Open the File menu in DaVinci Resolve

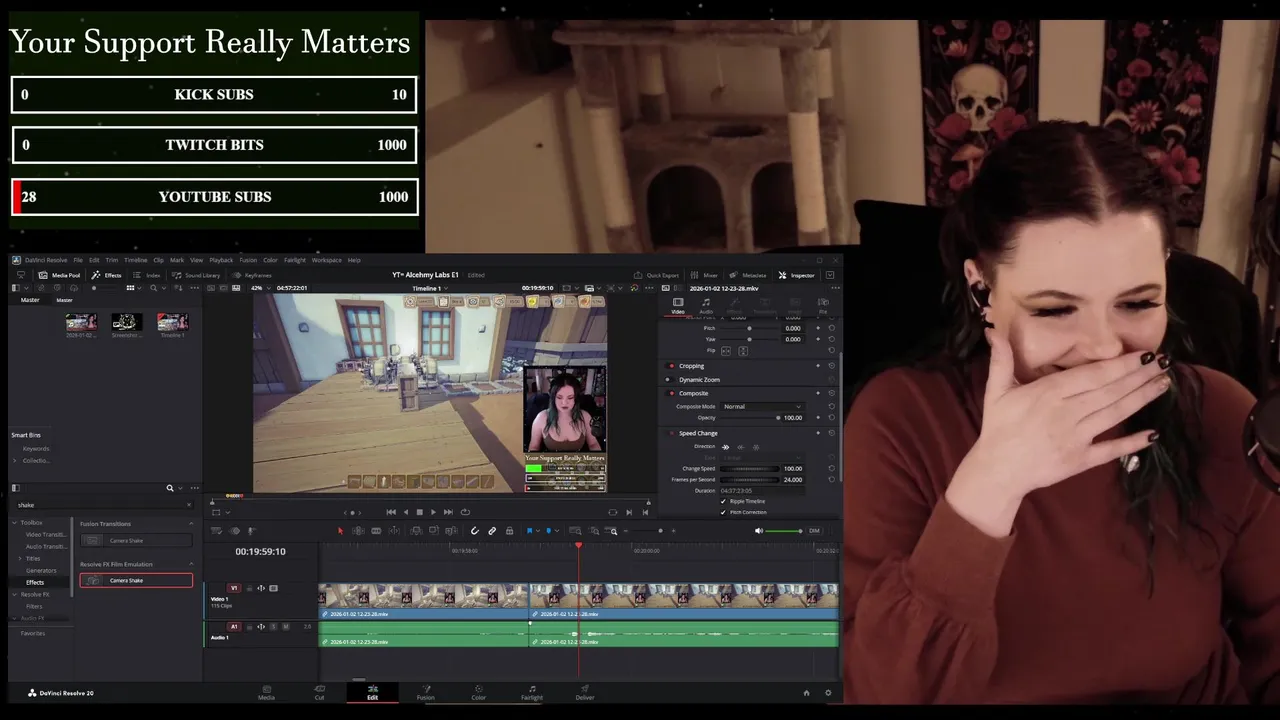click(x=78, y=260)
